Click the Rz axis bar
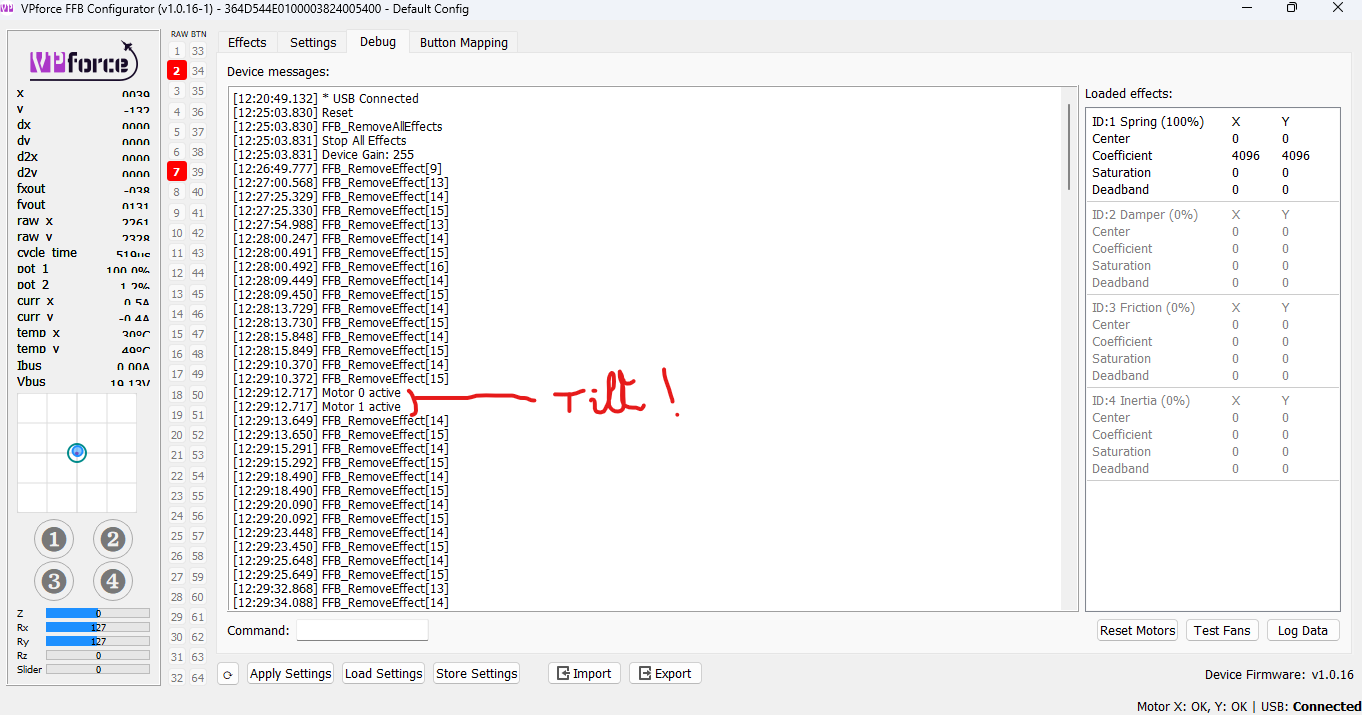This screenshot has width=1362, height=715. tap(97, 655)
